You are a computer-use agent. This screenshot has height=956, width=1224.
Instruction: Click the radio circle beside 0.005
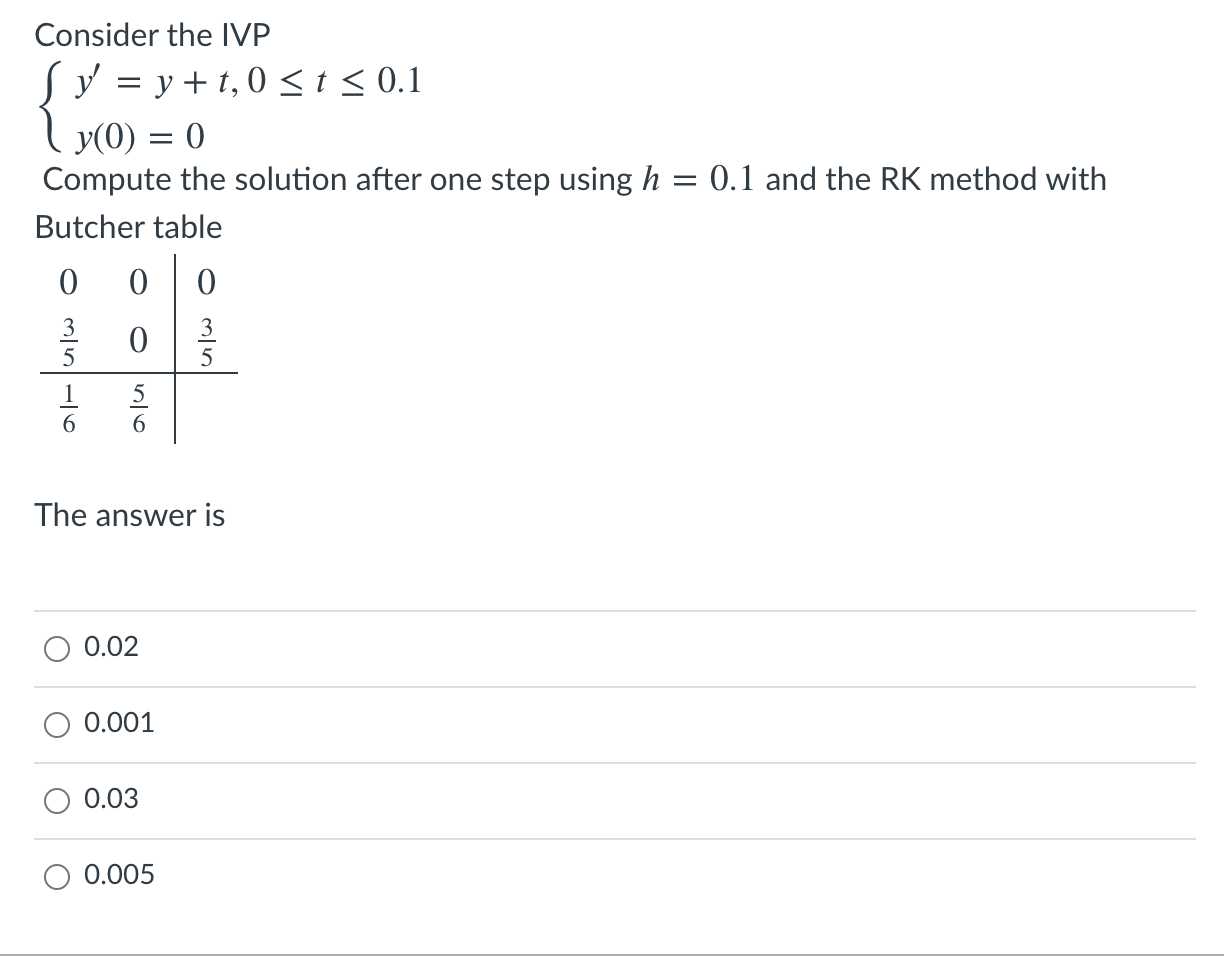coord(57,876)
